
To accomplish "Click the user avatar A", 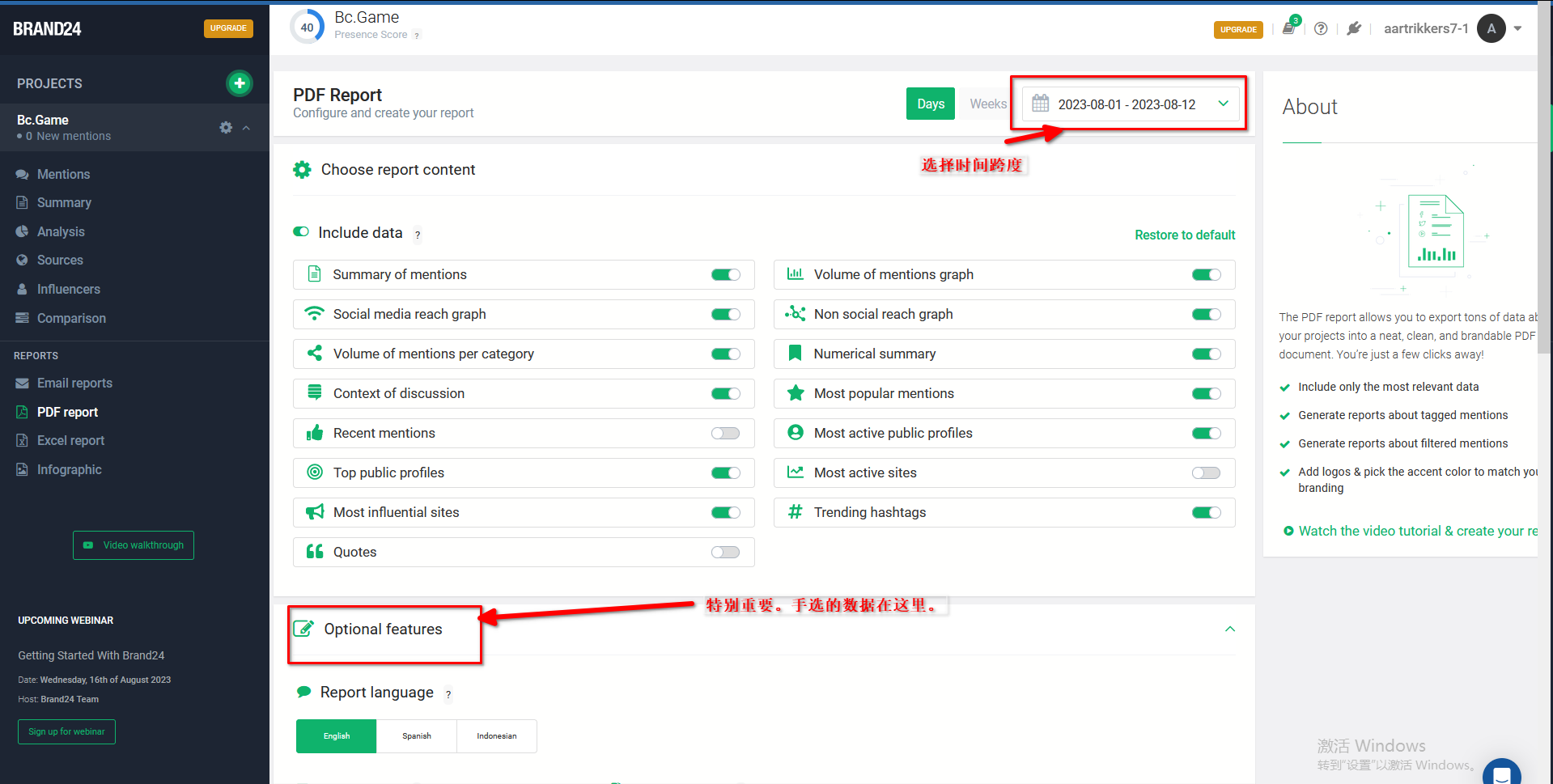I will pos(1491,28).
